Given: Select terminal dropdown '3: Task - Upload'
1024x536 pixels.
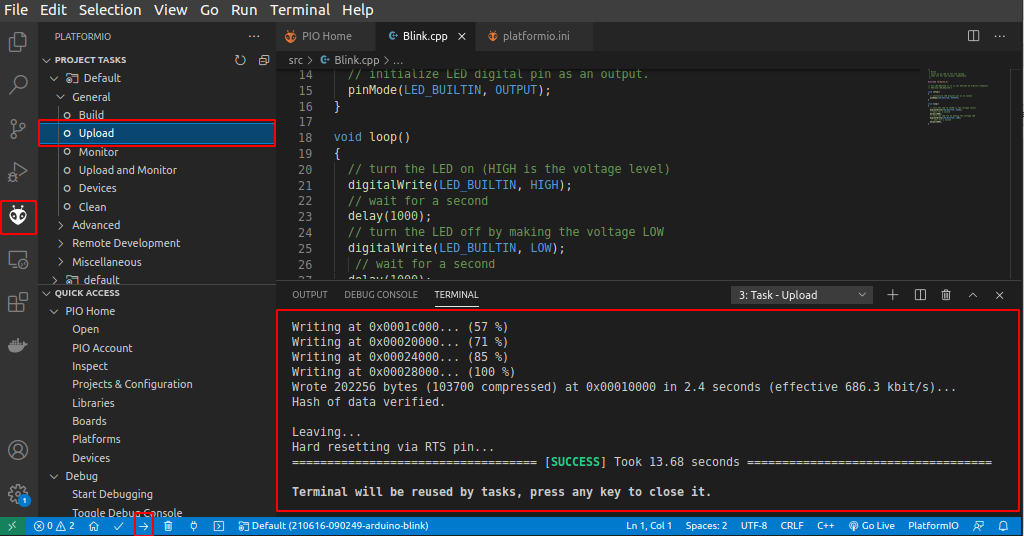Looking at the screenshot, I should (802, 295).
